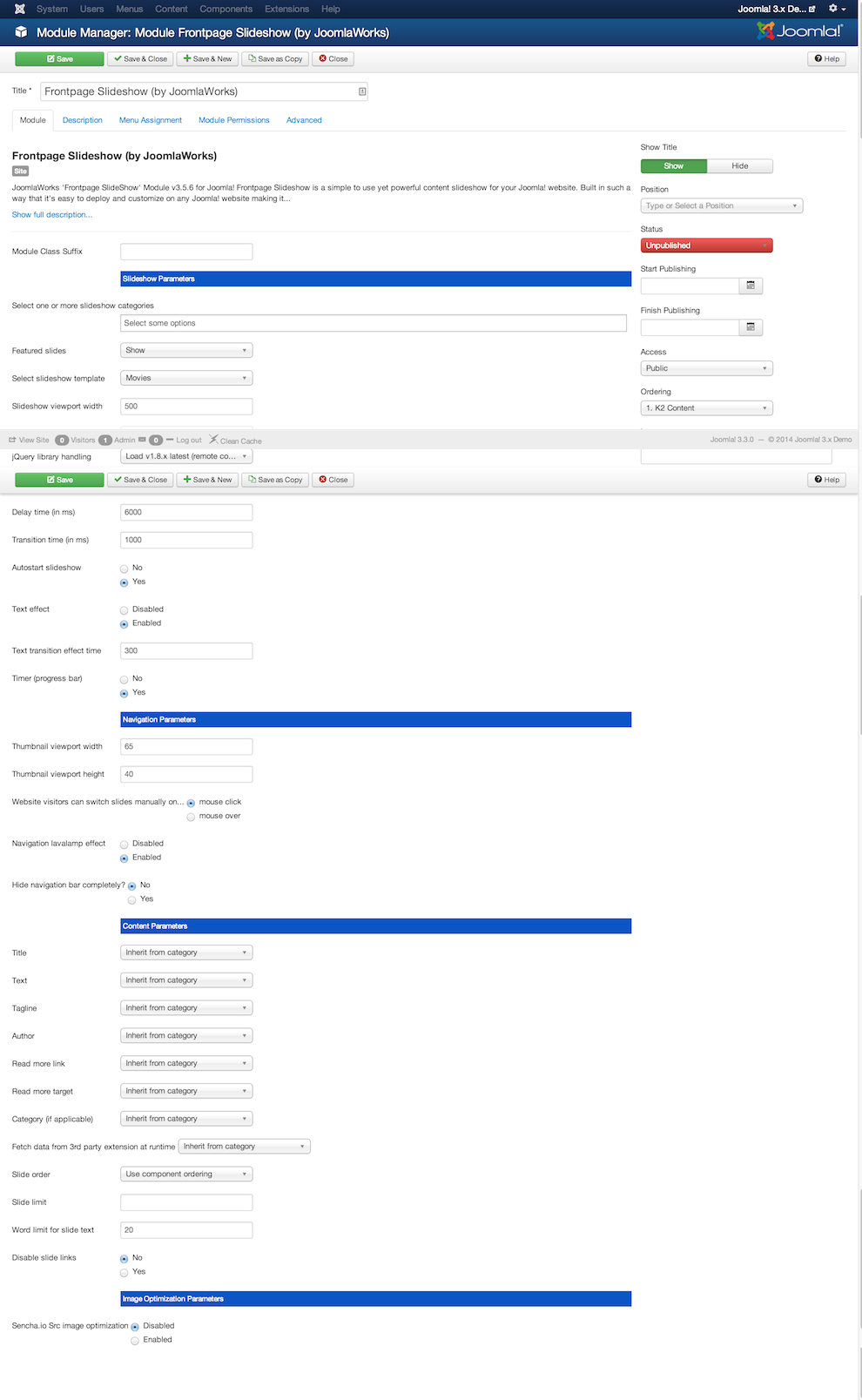Open the Featured slides dropdown
Viewport: 862px width, 1400px height.
point(186,351)
